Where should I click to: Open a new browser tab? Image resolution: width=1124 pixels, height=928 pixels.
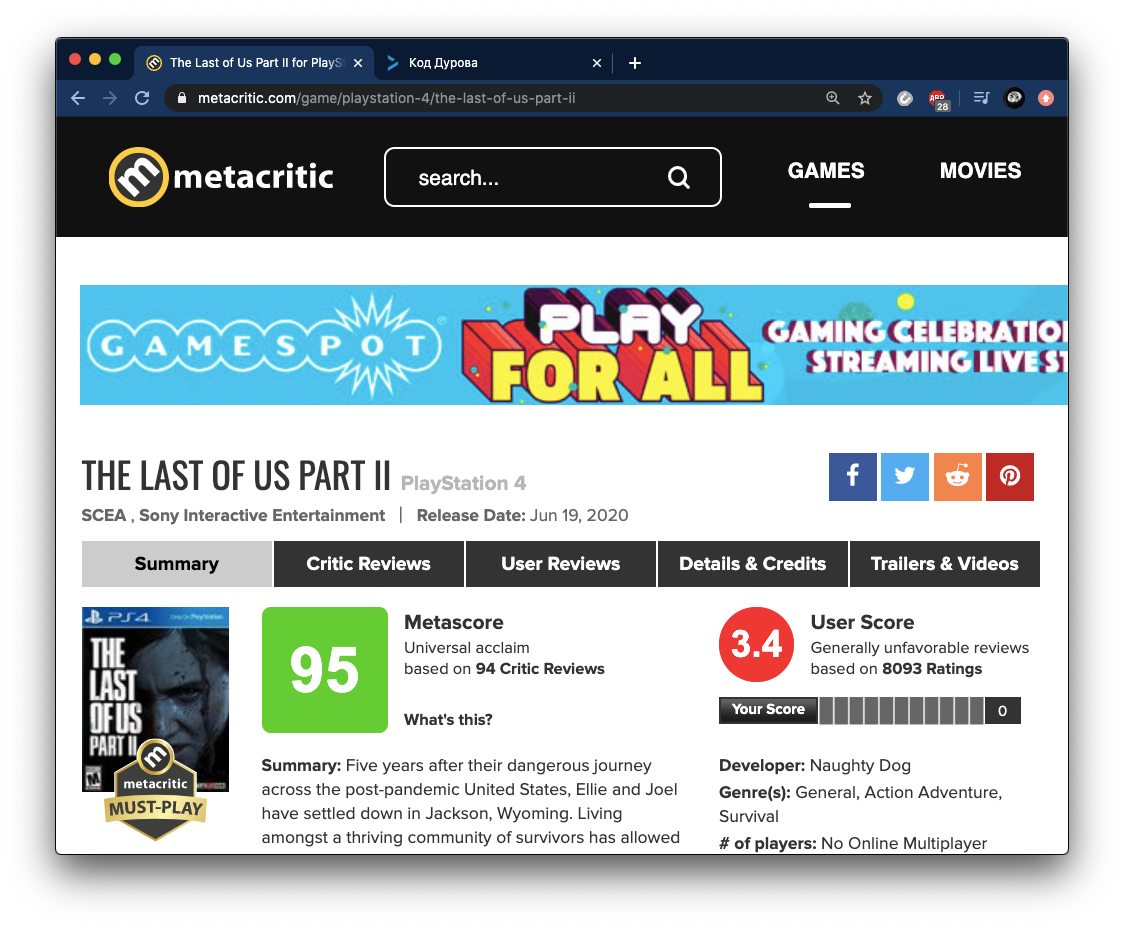click(x=635, y=63)
